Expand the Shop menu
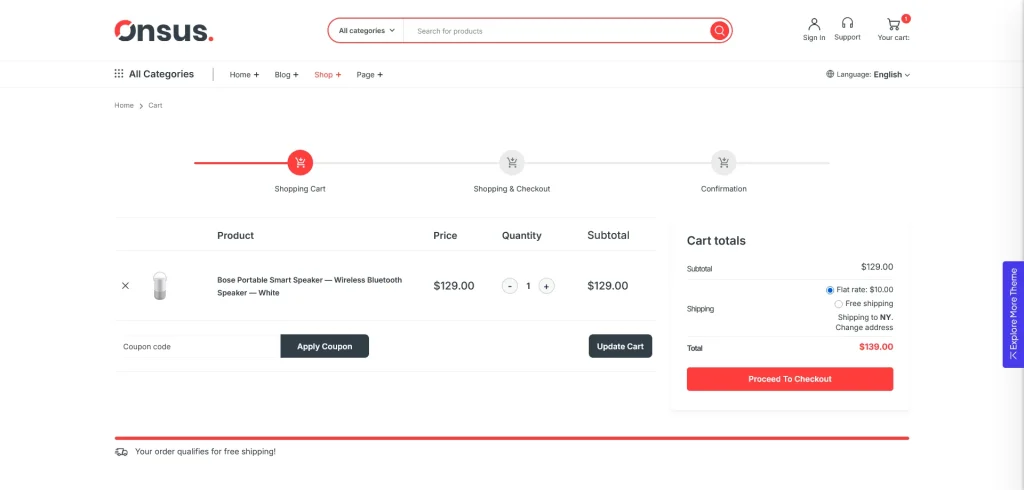Viewport: 1024px width, 490px height. pos(328,74)
